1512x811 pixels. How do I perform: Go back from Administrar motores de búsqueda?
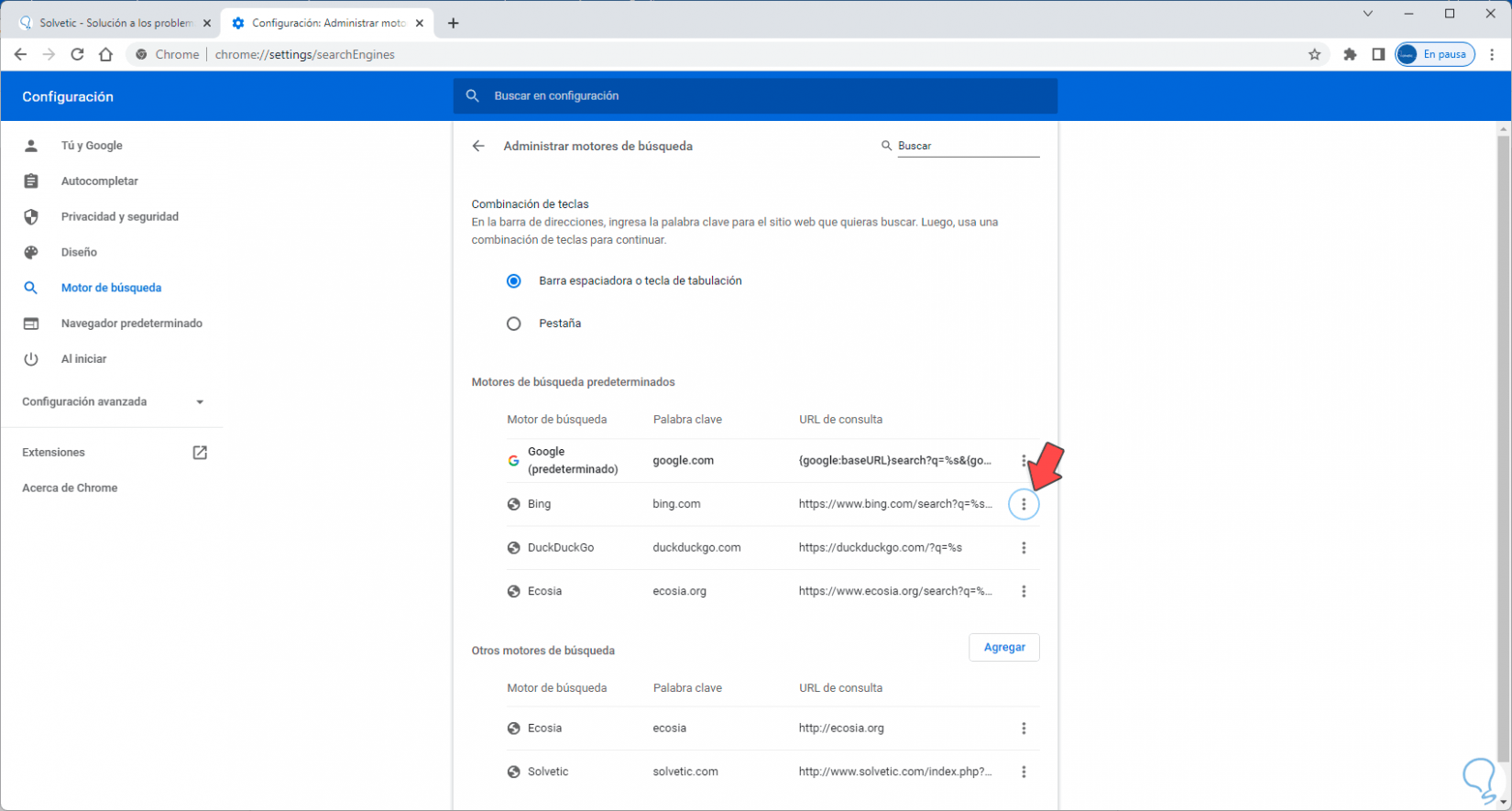(478, 146)
